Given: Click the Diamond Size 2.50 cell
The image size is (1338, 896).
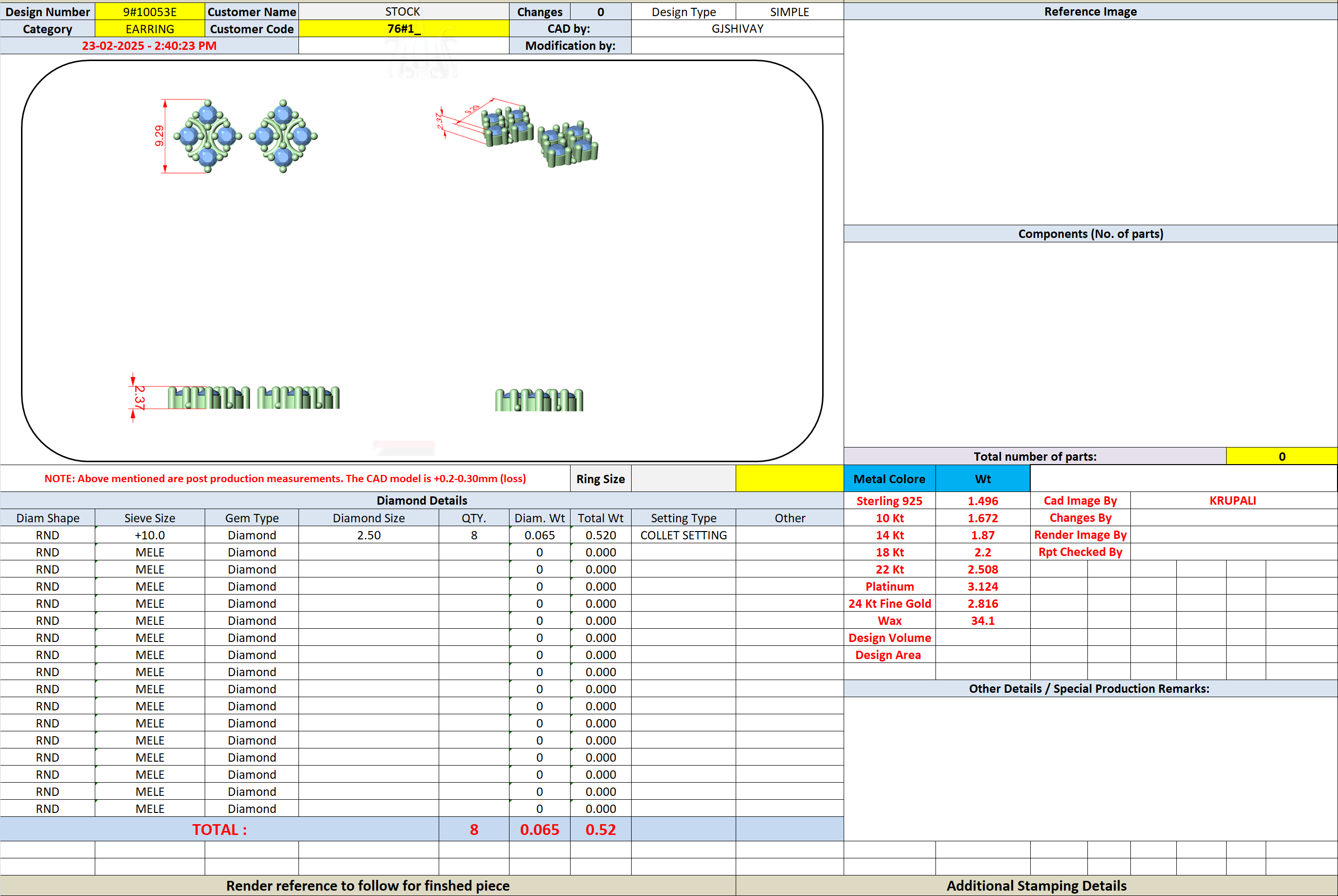Looking at the screenshot, I should 368,535.
